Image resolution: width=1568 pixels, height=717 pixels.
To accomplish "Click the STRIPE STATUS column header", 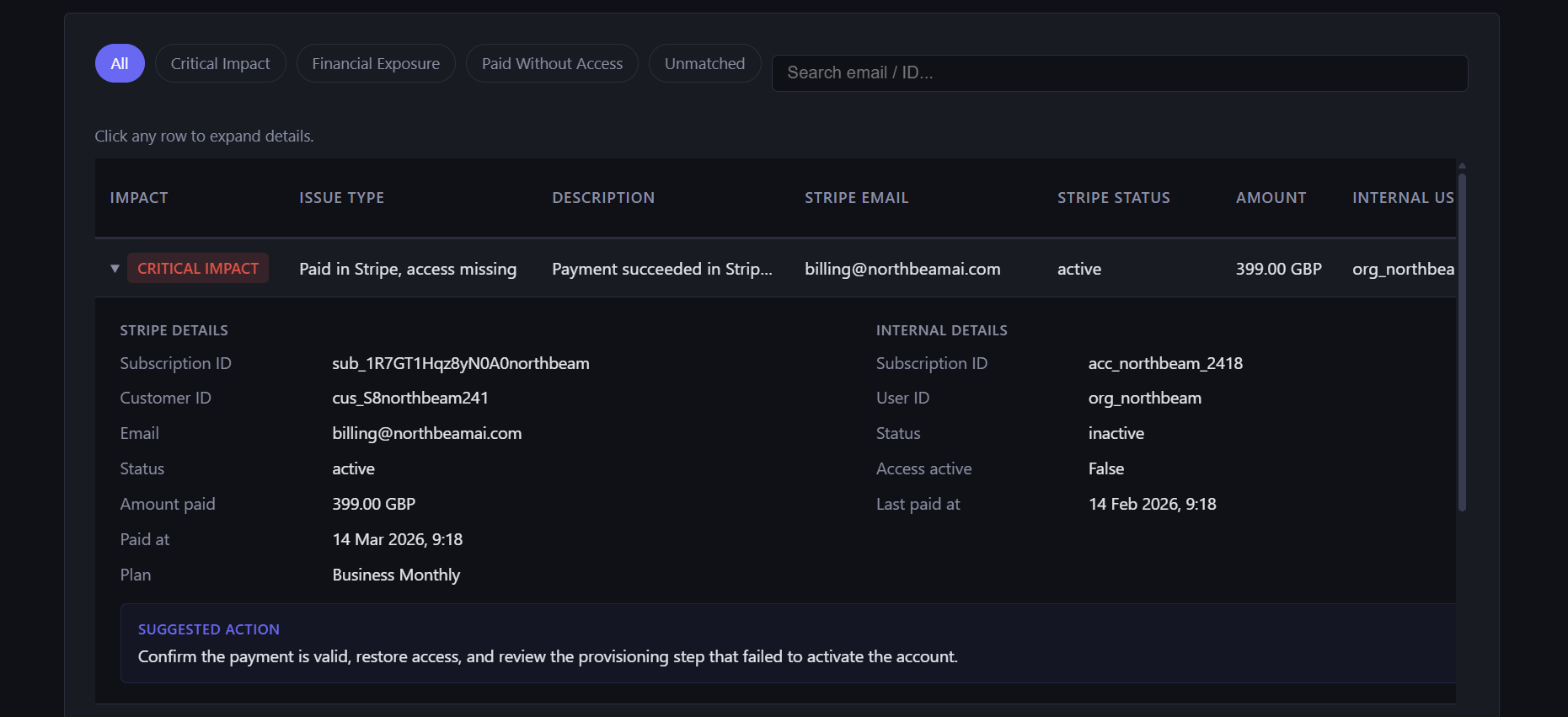I will coord(1113,198).
